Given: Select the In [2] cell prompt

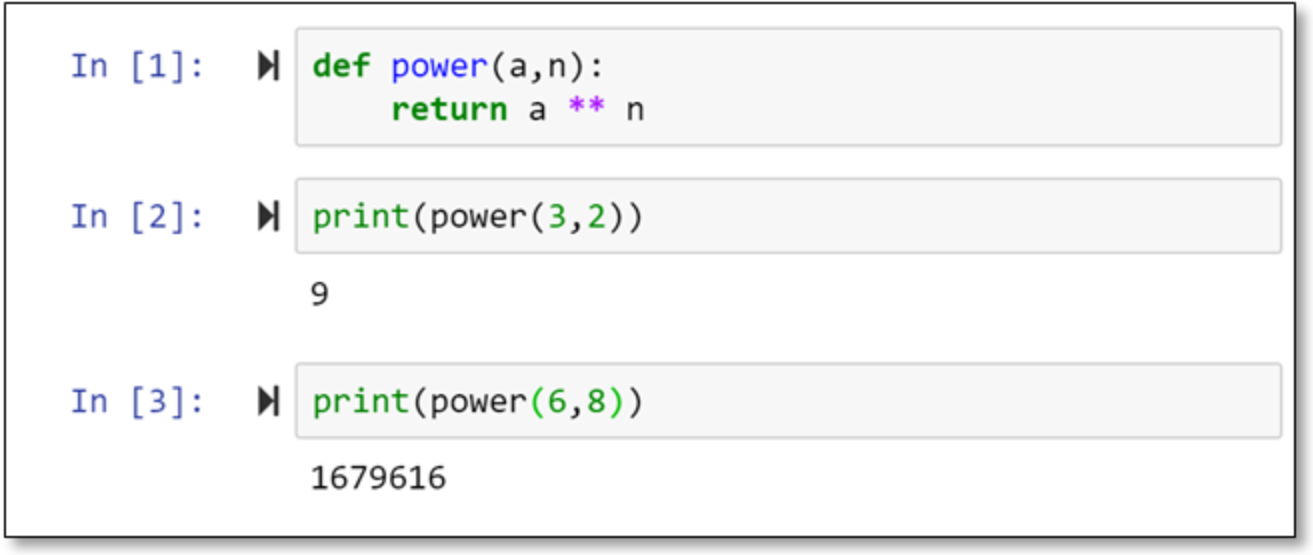Looking at the screenshot, I should pyautogui.click(x=137, y=216).
